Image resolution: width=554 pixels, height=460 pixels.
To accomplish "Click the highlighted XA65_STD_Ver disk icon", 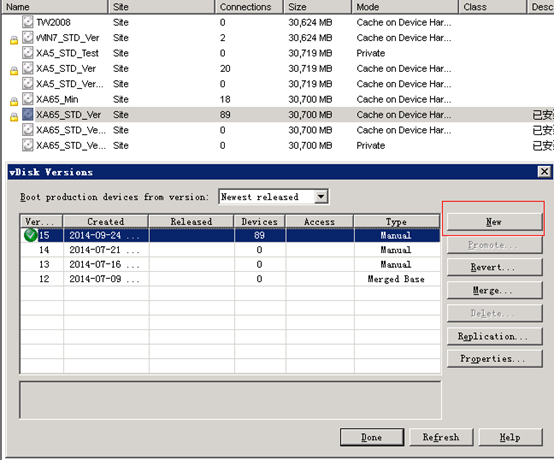I will point(28,114).
